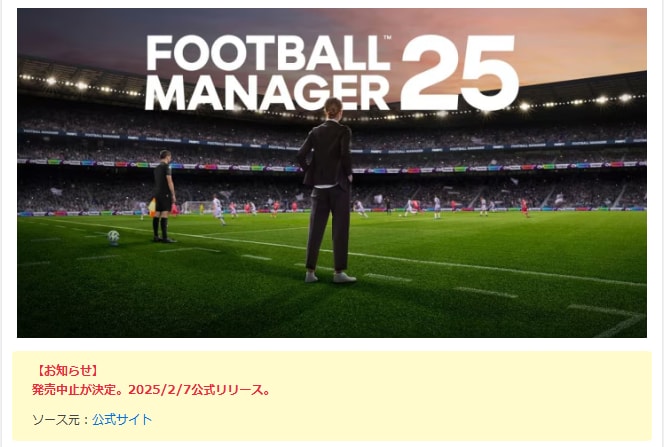Click the assistant referee on the touchline
This screenshot has width=664, height=447.
164,196
